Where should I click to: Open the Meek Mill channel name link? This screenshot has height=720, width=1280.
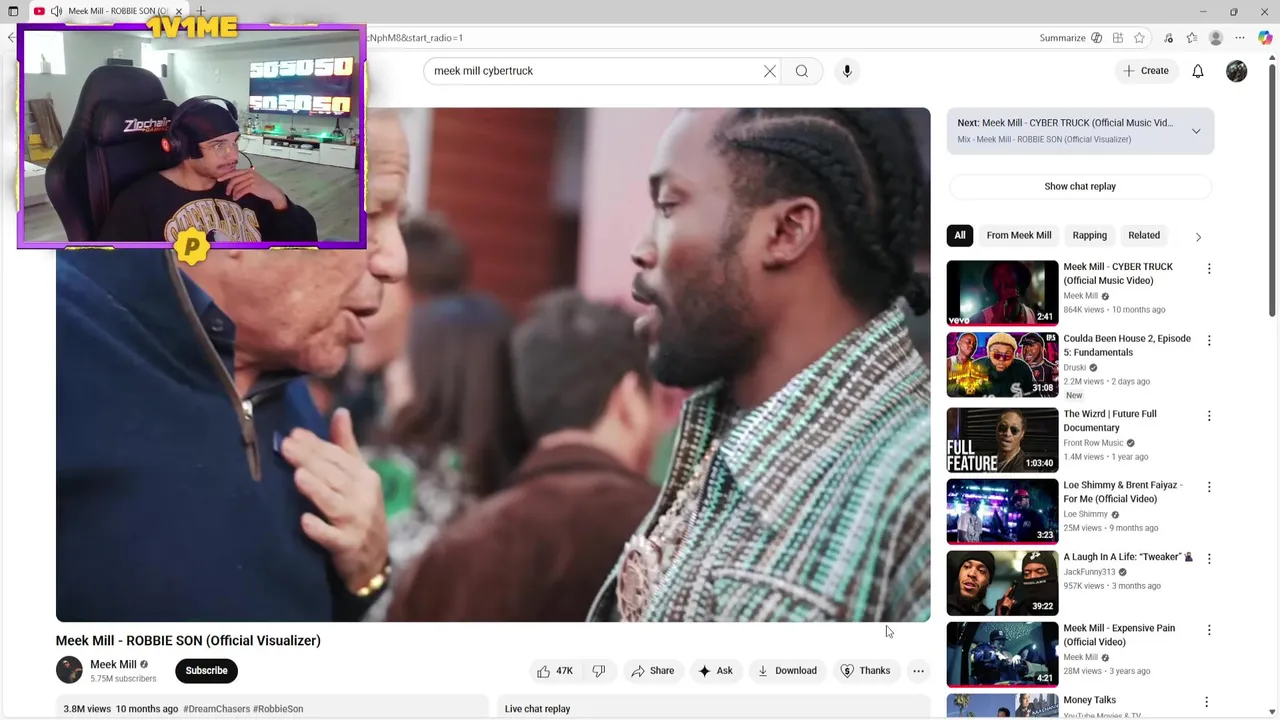pyautogui.click(x=113, y=665)
